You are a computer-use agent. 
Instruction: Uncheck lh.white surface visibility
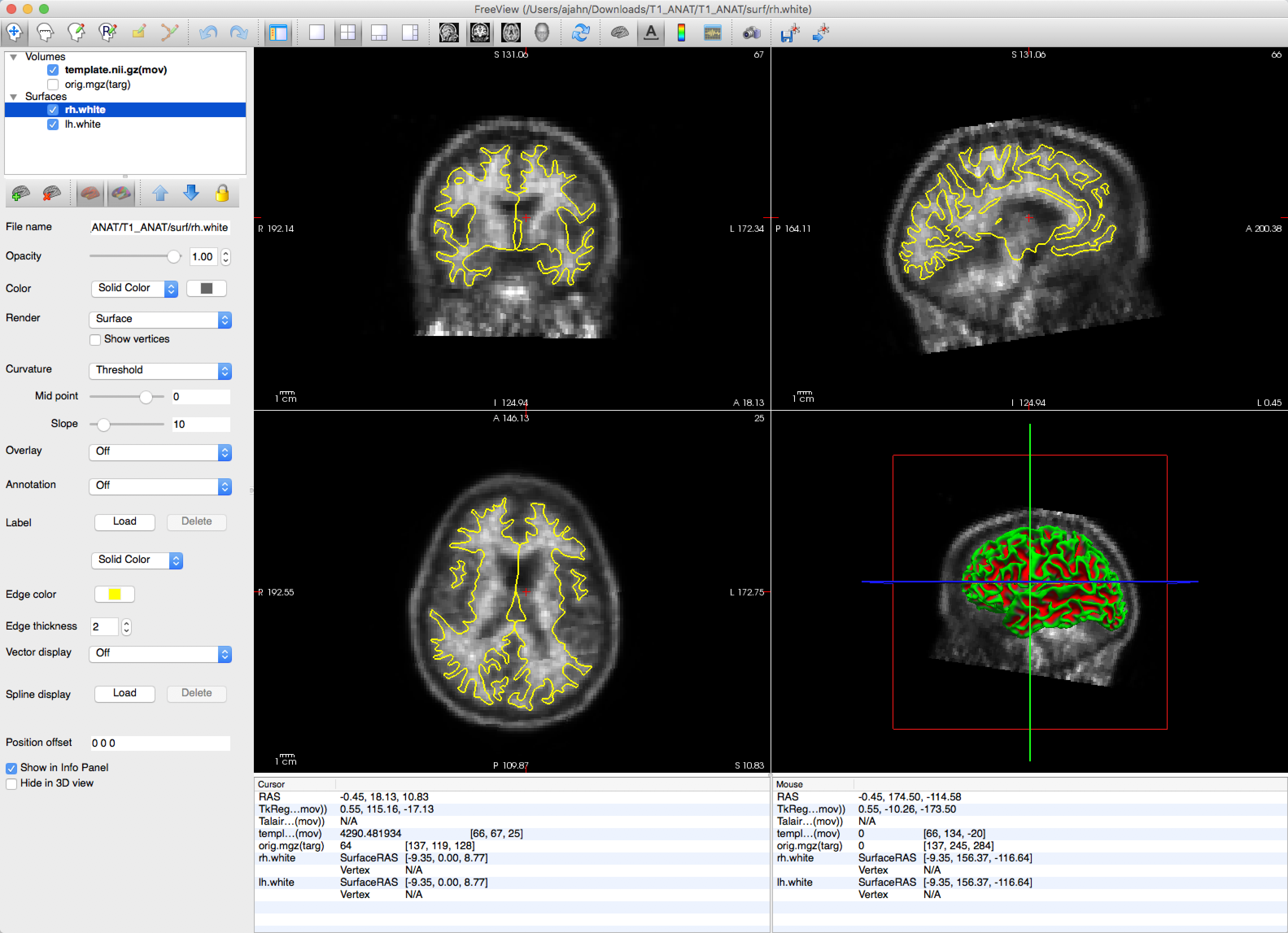53,124
